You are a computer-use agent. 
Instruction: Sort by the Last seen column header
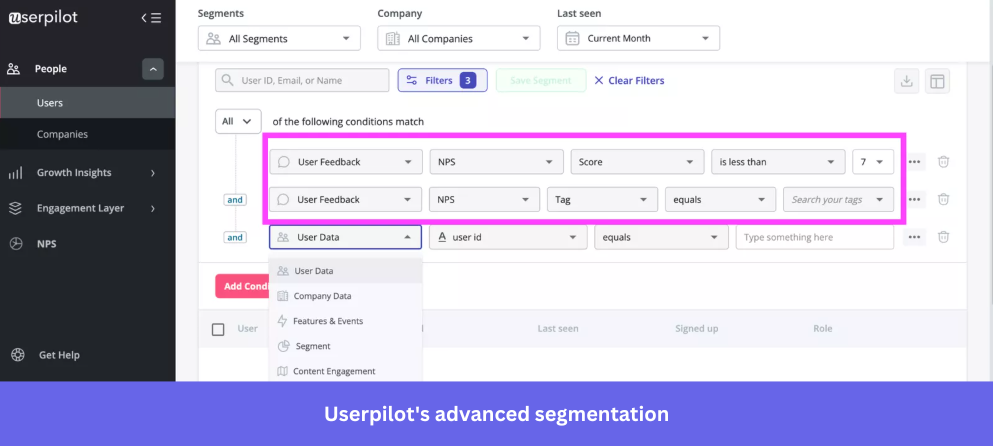tap(558, 329)
